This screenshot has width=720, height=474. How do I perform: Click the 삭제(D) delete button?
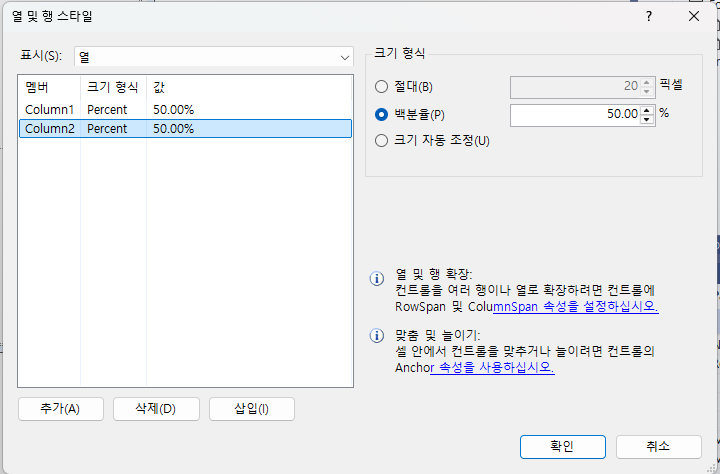(156, 409)
